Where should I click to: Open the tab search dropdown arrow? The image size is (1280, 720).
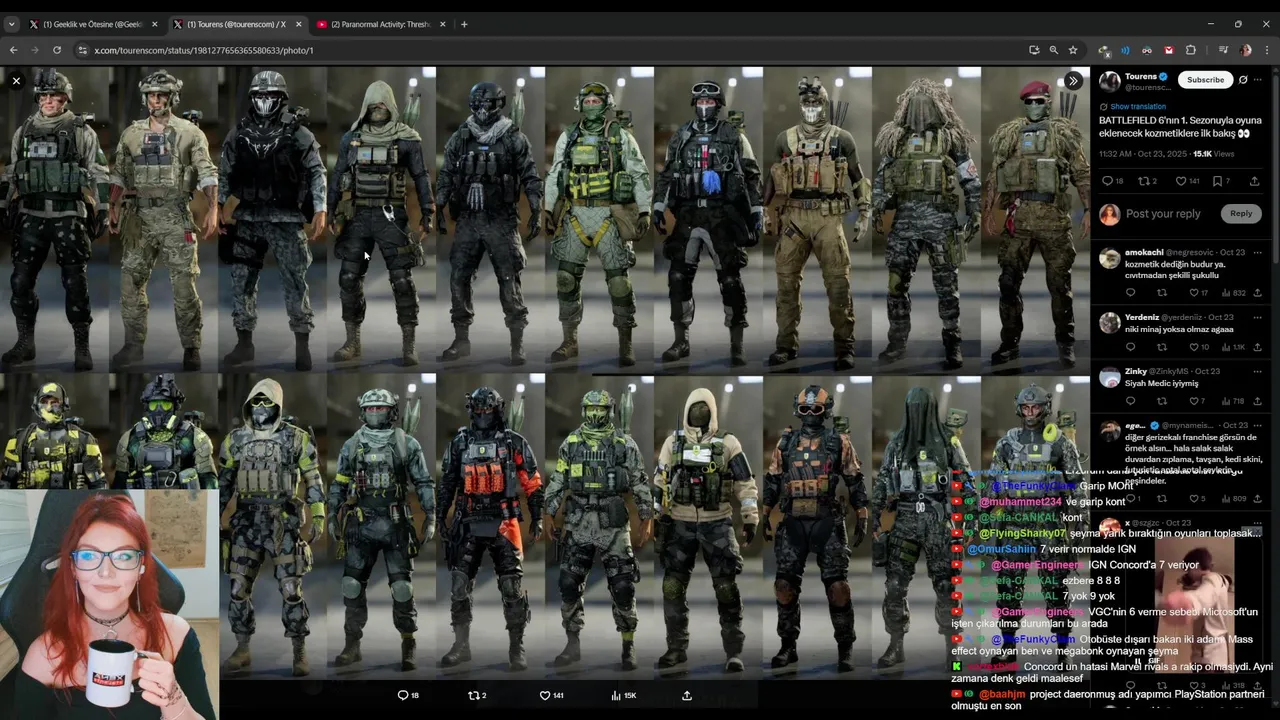pos(12,24)
